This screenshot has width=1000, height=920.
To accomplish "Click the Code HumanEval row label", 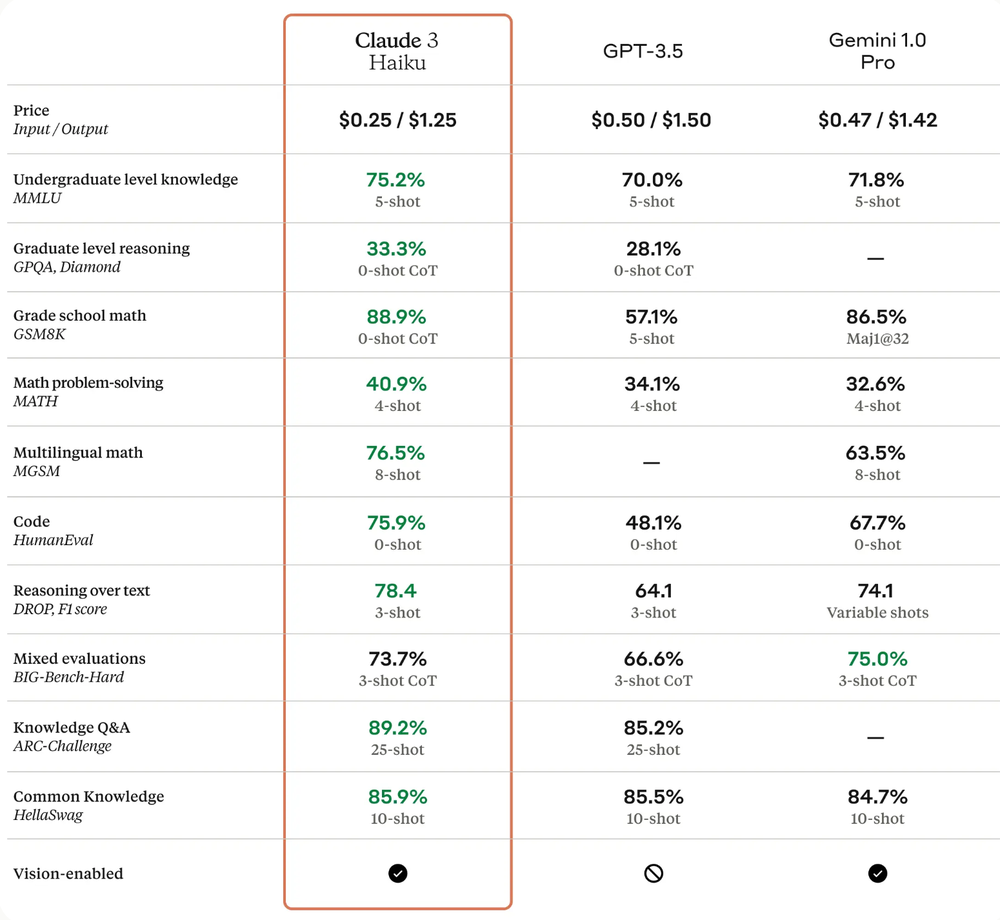I will tap(53, 530).
